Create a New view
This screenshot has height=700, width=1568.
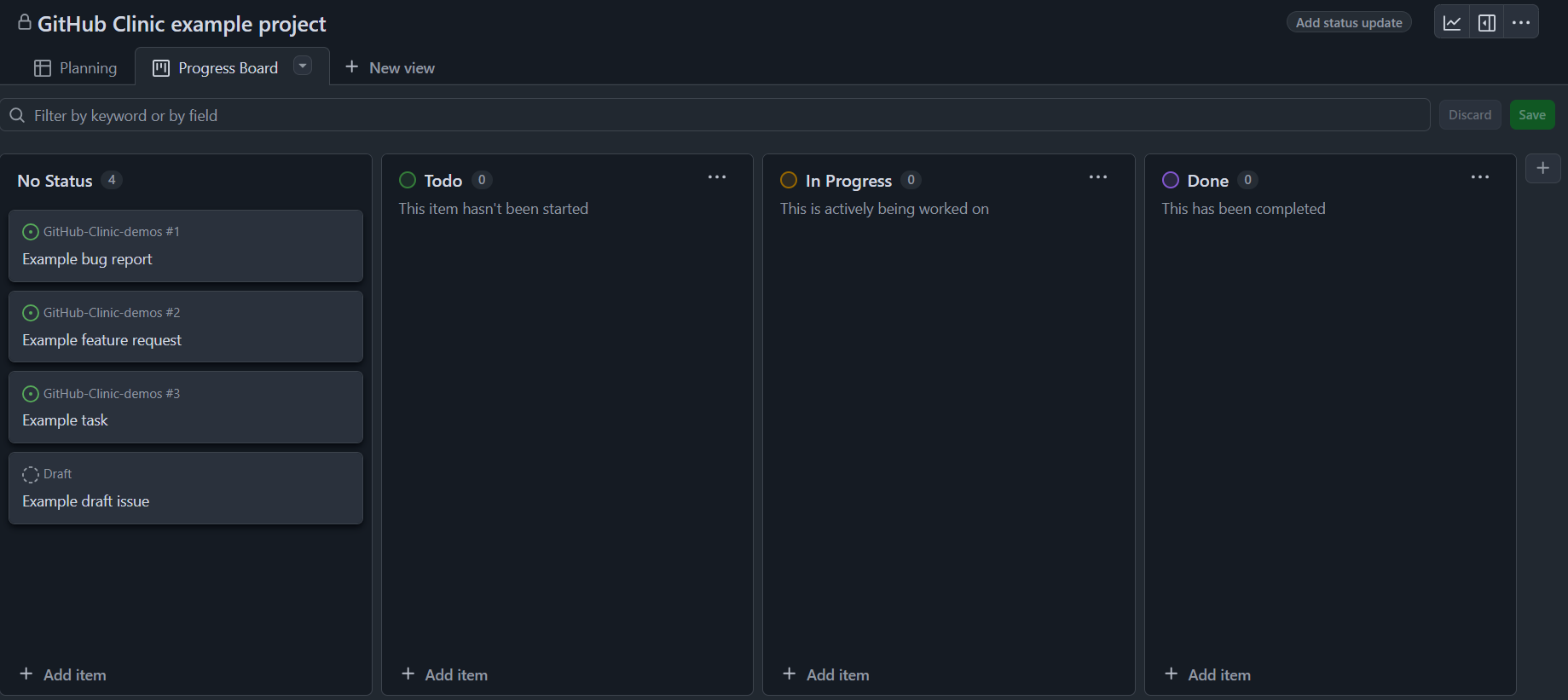(x=390, y=68)
